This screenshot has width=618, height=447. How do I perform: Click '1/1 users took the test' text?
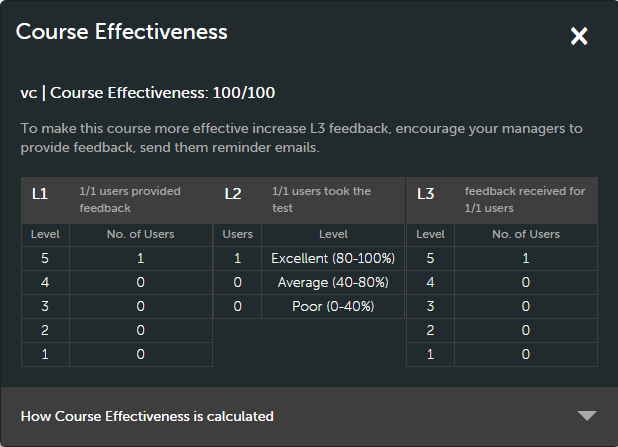tap(321, 200)
